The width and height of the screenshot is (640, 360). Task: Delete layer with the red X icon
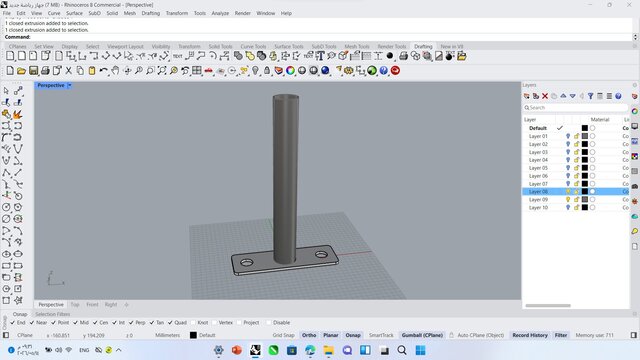click(x=545, y=96)
